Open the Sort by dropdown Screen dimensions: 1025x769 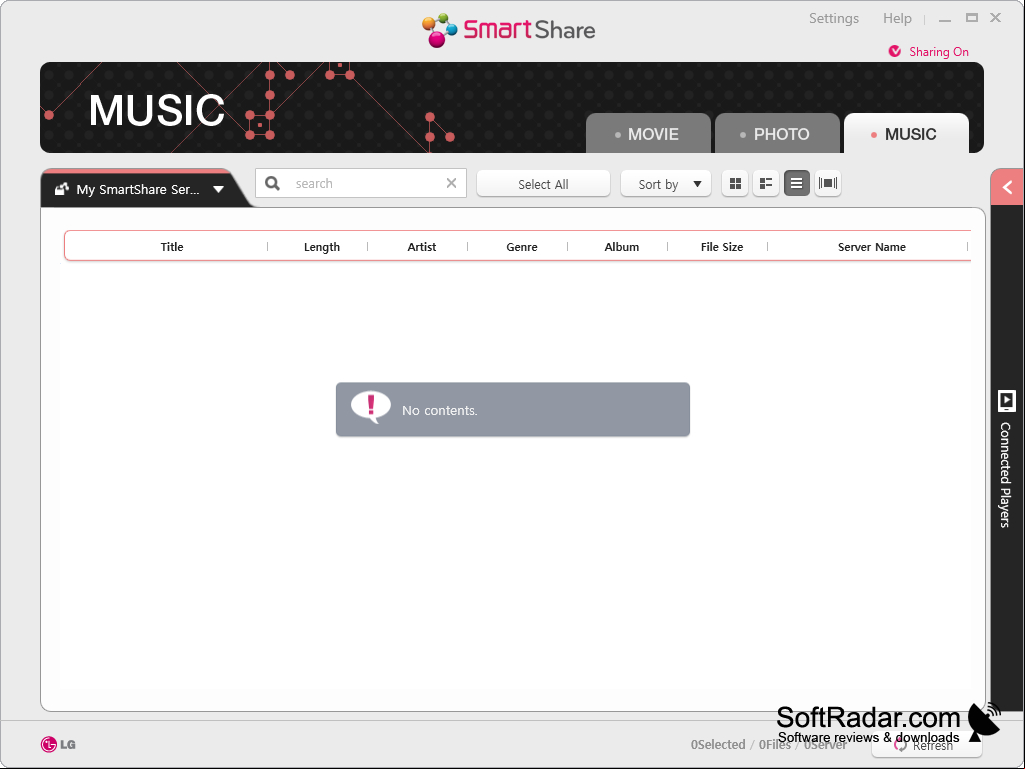coord(665,184)
